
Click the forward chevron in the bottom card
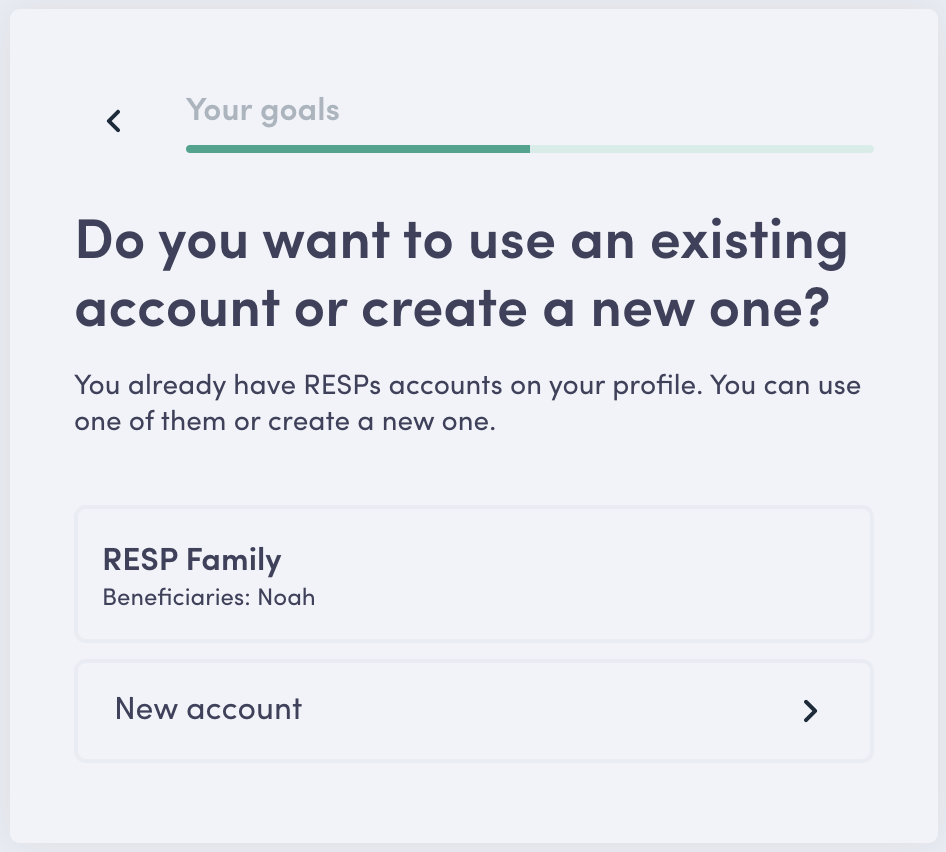pyautogui.click(x=810, y=711)
